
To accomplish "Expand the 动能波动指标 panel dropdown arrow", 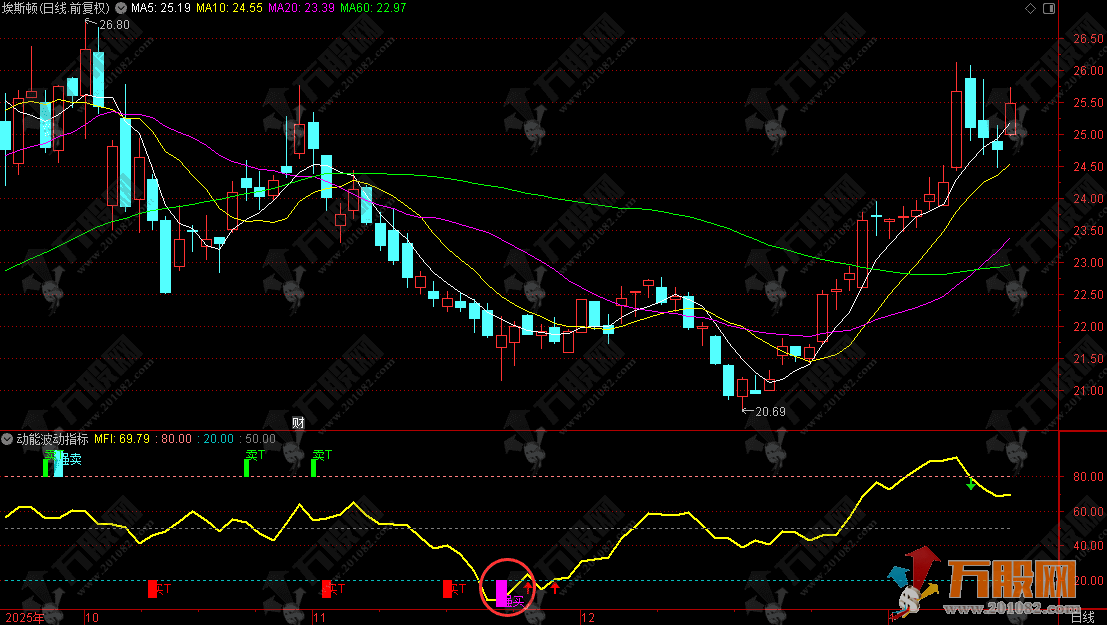I will [8, 438].
